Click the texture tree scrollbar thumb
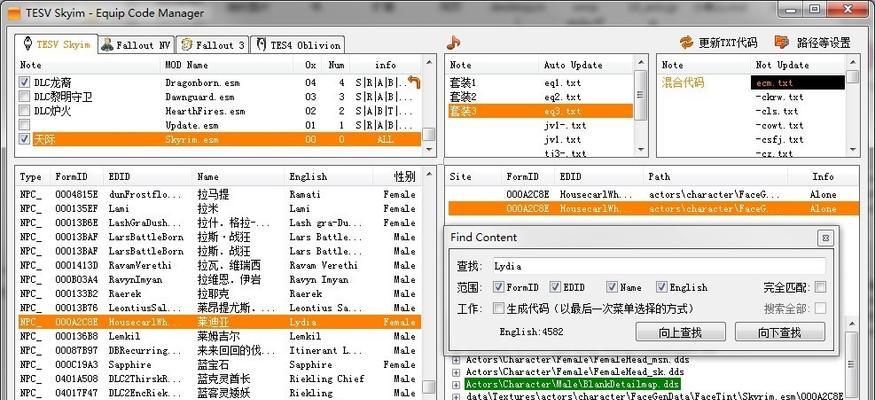This screenshot has height=400, width=875. [x=852, y=365]
